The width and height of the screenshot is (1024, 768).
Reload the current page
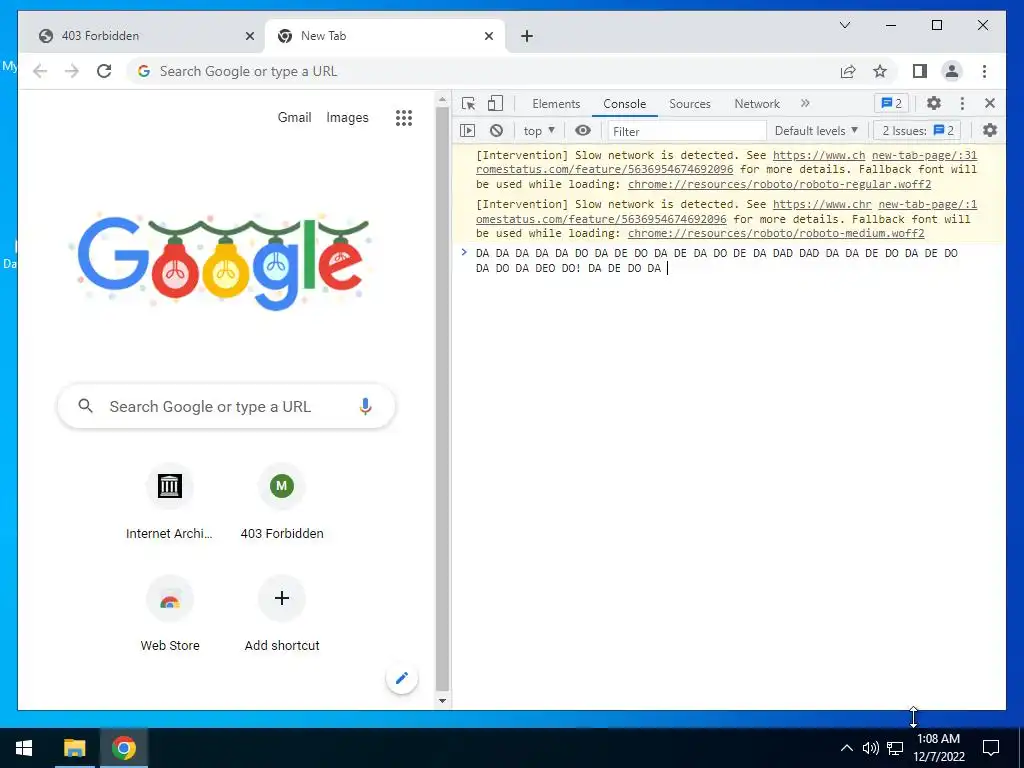coord(104,71)
